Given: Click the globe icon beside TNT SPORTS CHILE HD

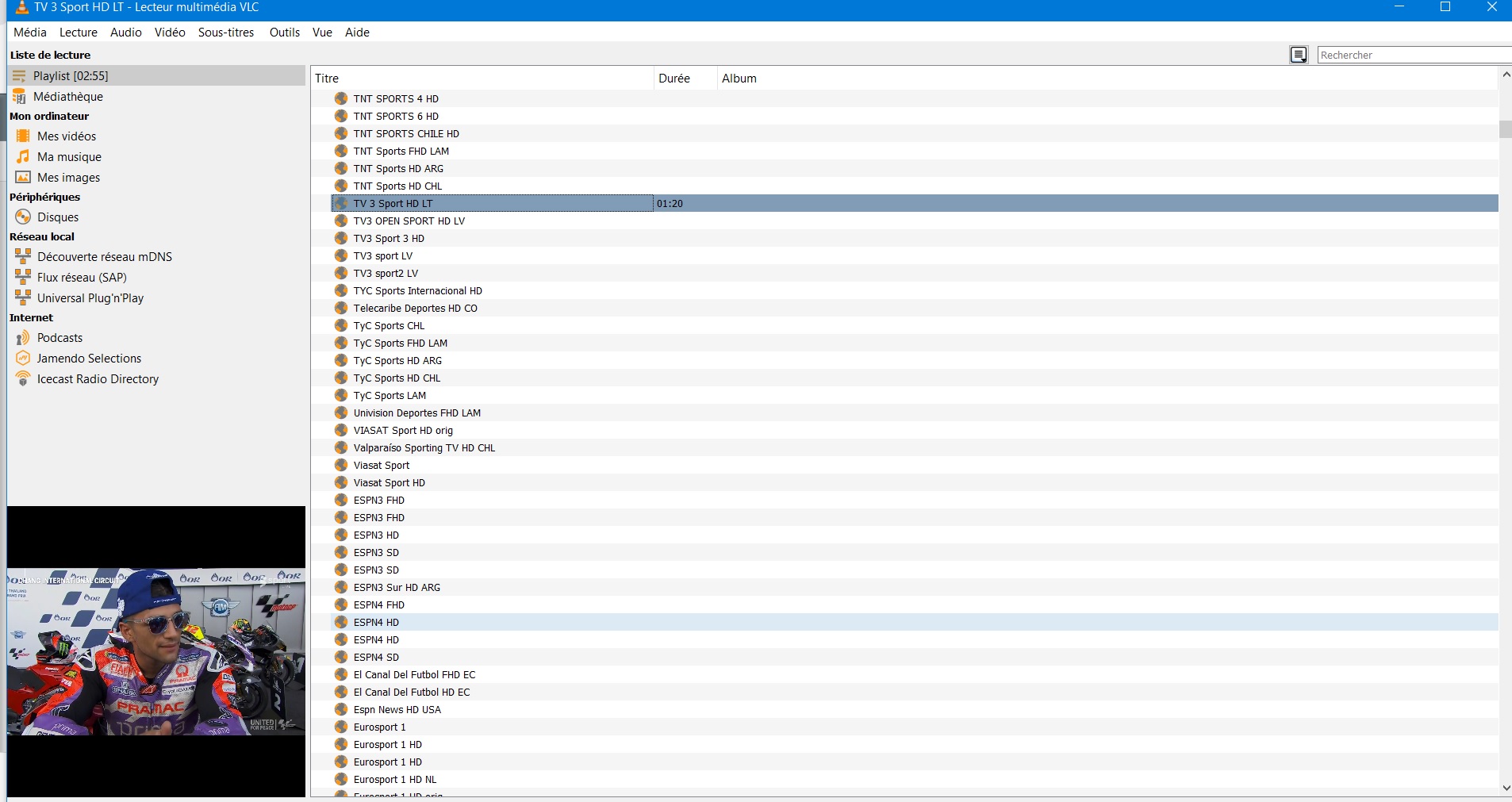Looking at the screenshot, I should click(x=341, y=133).
